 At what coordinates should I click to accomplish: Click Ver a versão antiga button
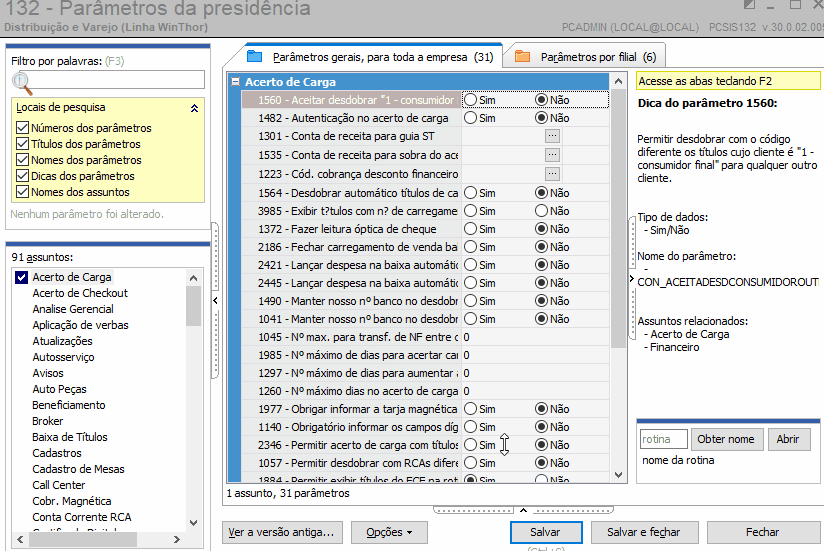(x=282, y=532)
